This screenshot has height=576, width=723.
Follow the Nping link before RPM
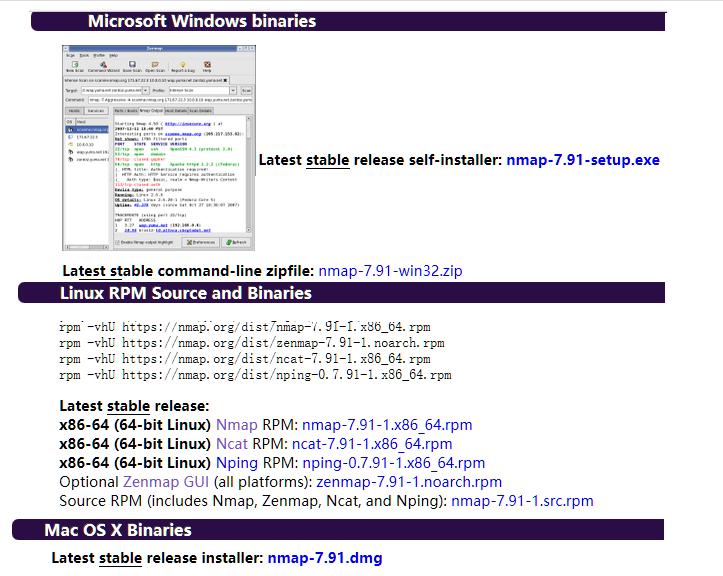pyautogui.click(x=237, y=463)
